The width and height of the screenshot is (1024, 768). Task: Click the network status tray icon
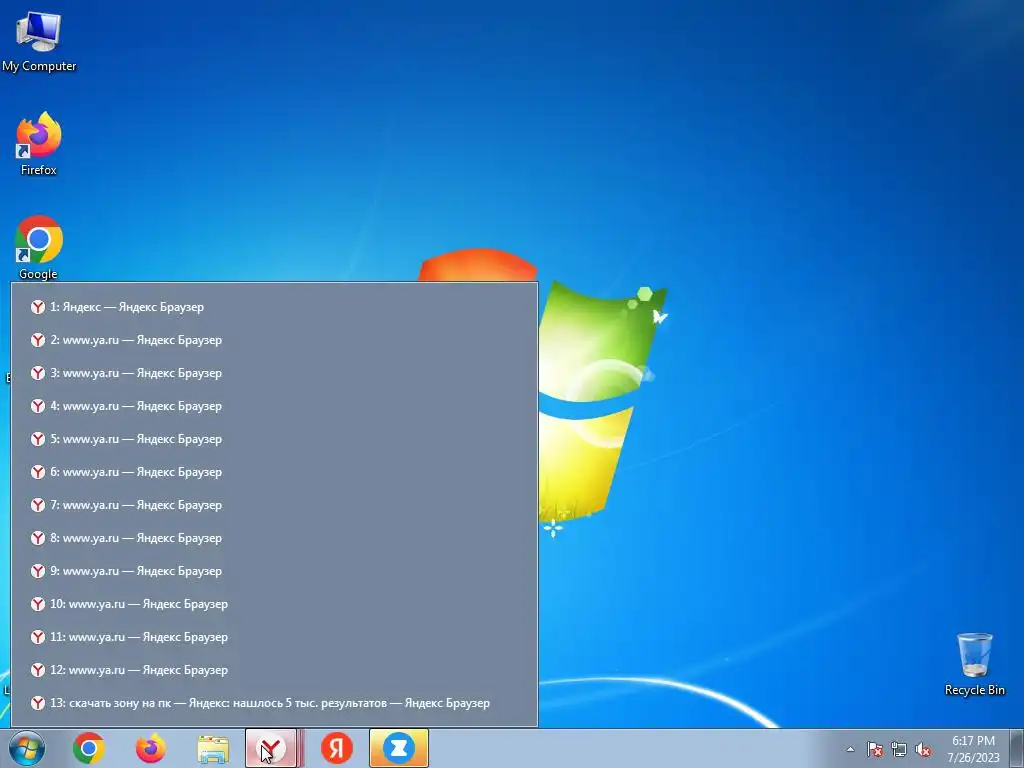[x=899, y=749]
